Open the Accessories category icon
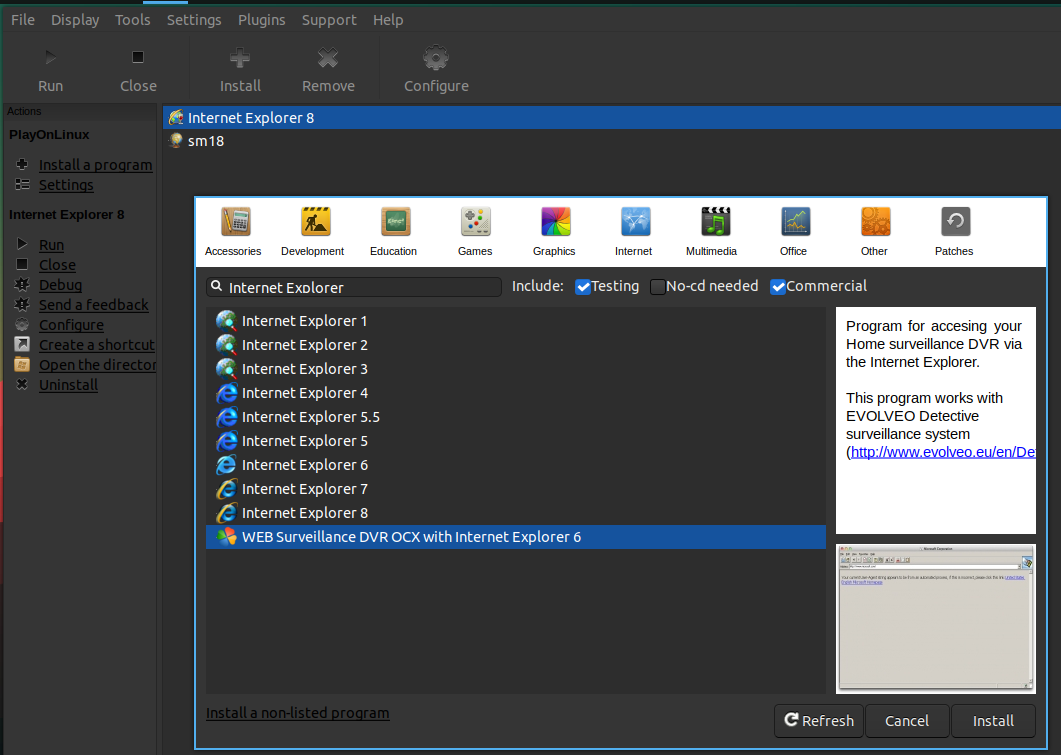Screen dimensions: 1061x755 (235, 222)
